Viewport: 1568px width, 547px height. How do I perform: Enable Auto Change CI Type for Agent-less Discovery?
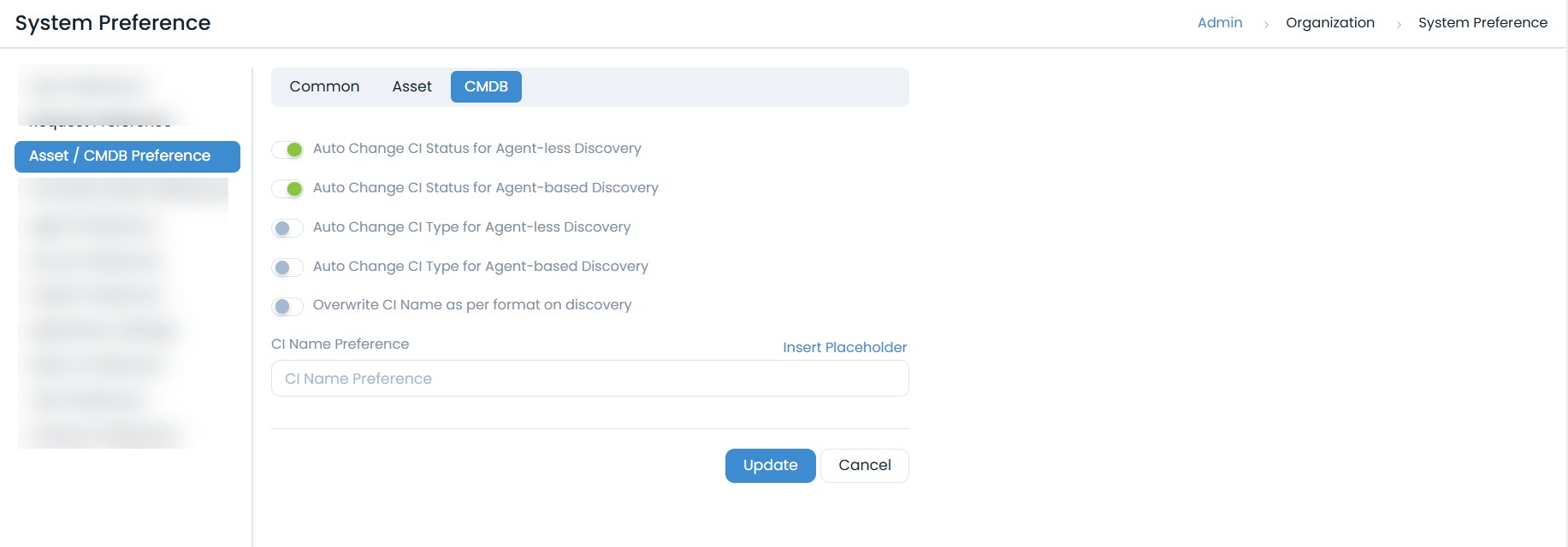tap(287, 228)
